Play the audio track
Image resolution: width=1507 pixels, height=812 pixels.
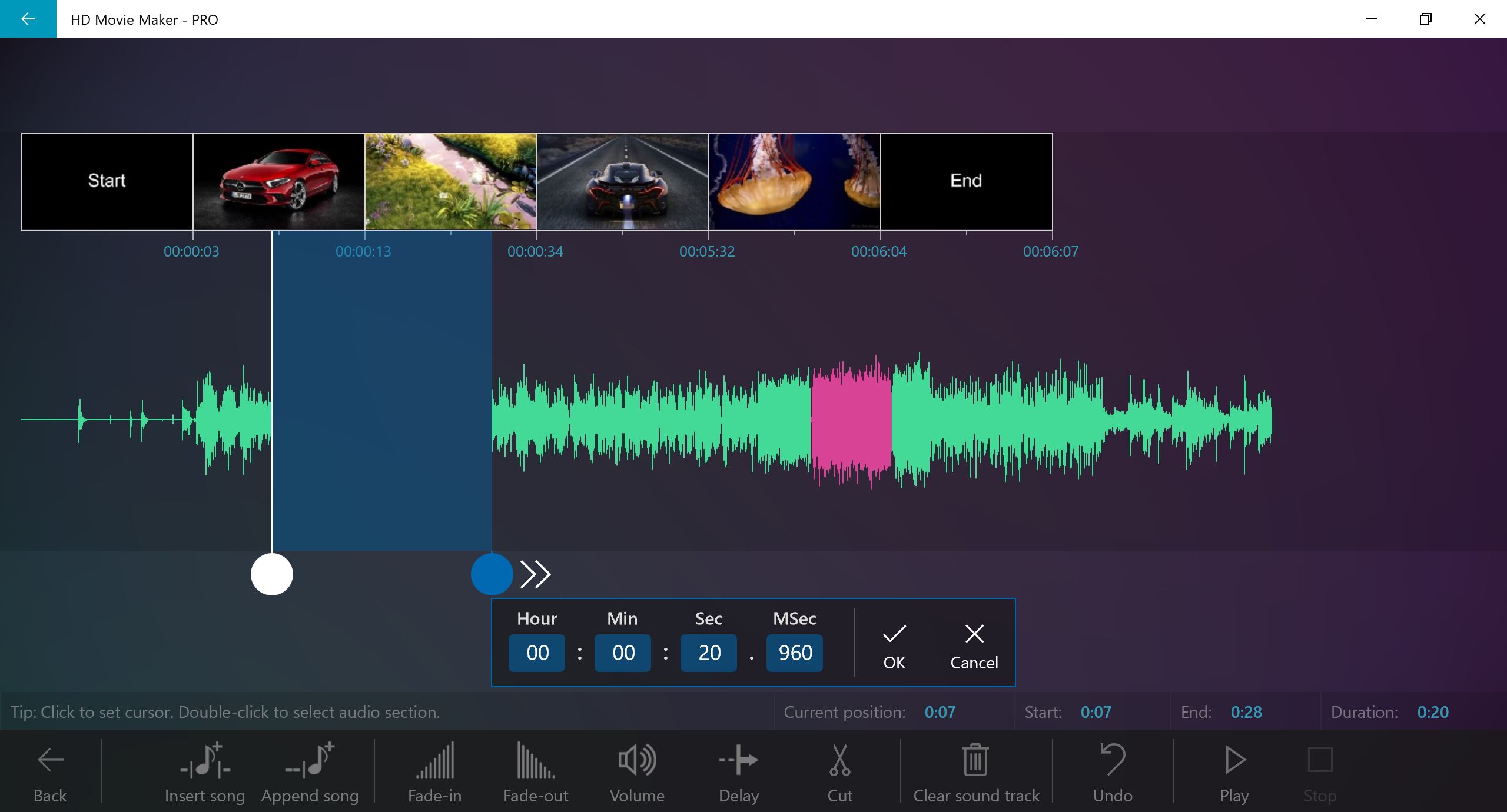tap(1234, 773)
